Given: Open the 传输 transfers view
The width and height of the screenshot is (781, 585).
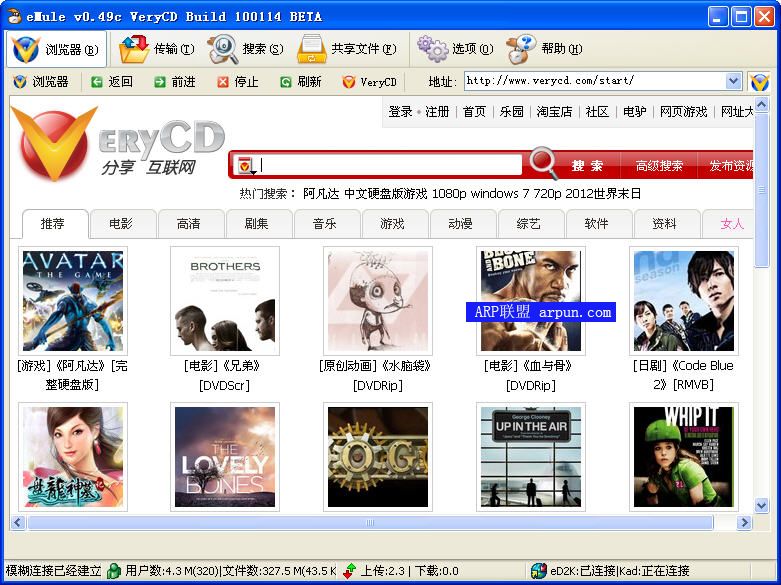Looking at the screenshot, I should click(x=157, y=49).
